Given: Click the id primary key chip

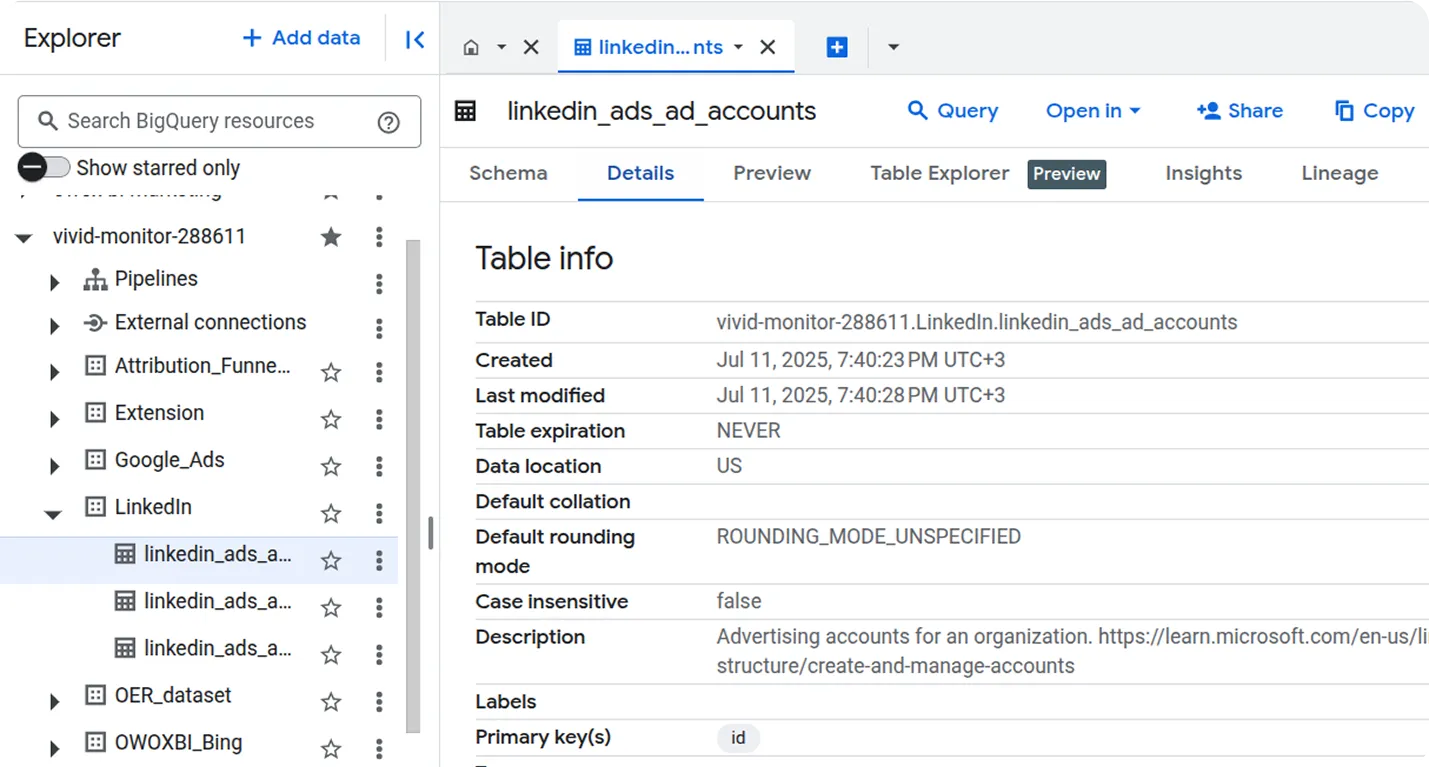Looking at the screenshot, I should [738, 738].
